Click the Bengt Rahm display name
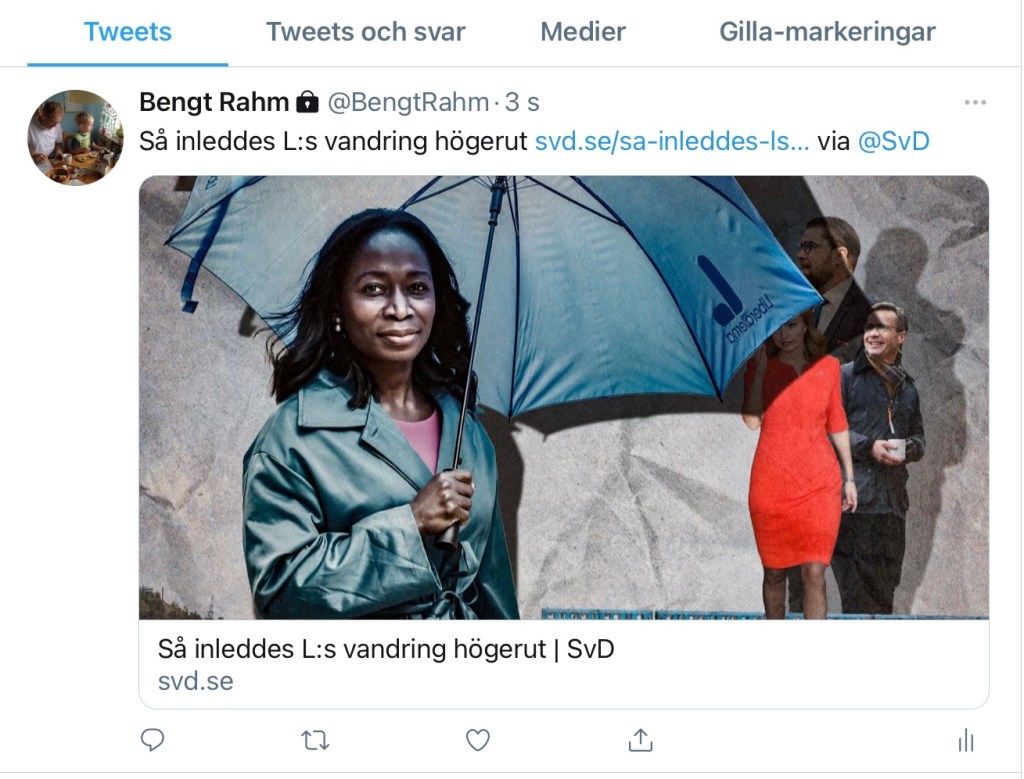Screen dimensions: 1024x779 click(213, 102)
